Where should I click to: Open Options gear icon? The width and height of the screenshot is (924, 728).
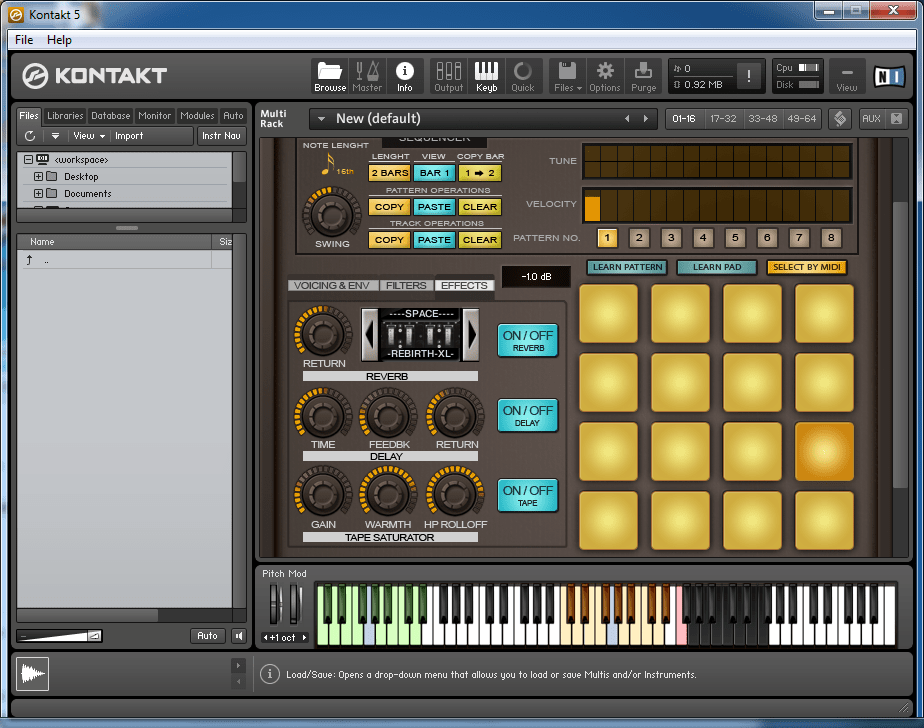click(605, 77)
